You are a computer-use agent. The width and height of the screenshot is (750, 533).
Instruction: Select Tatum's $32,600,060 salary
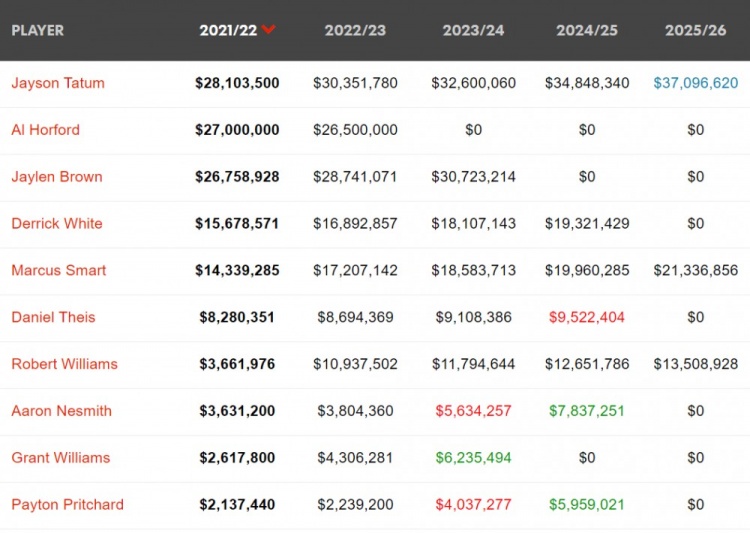473,83
